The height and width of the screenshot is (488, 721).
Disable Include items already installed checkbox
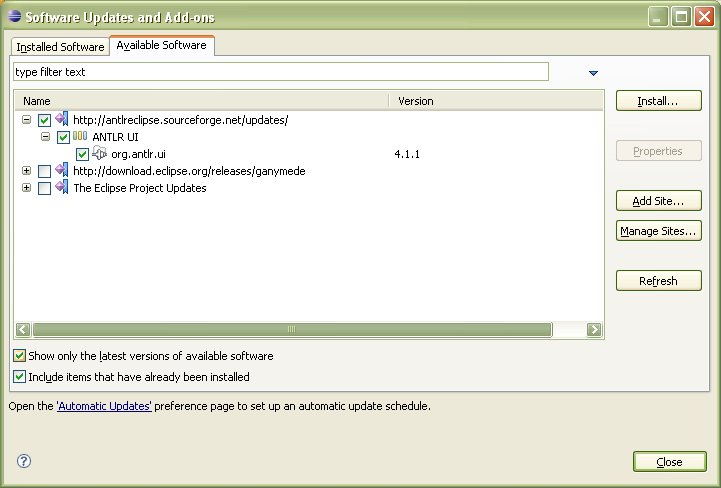(20, 377)
